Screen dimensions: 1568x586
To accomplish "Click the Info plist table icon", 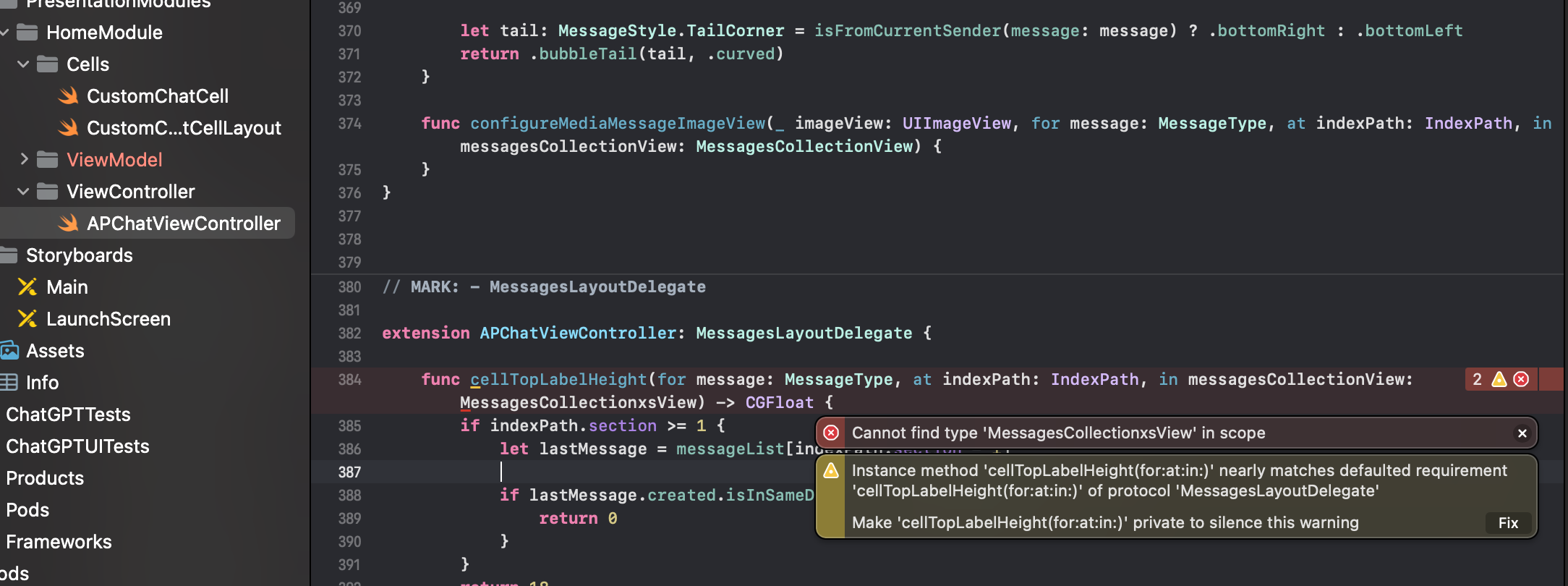I will (9, 383).
